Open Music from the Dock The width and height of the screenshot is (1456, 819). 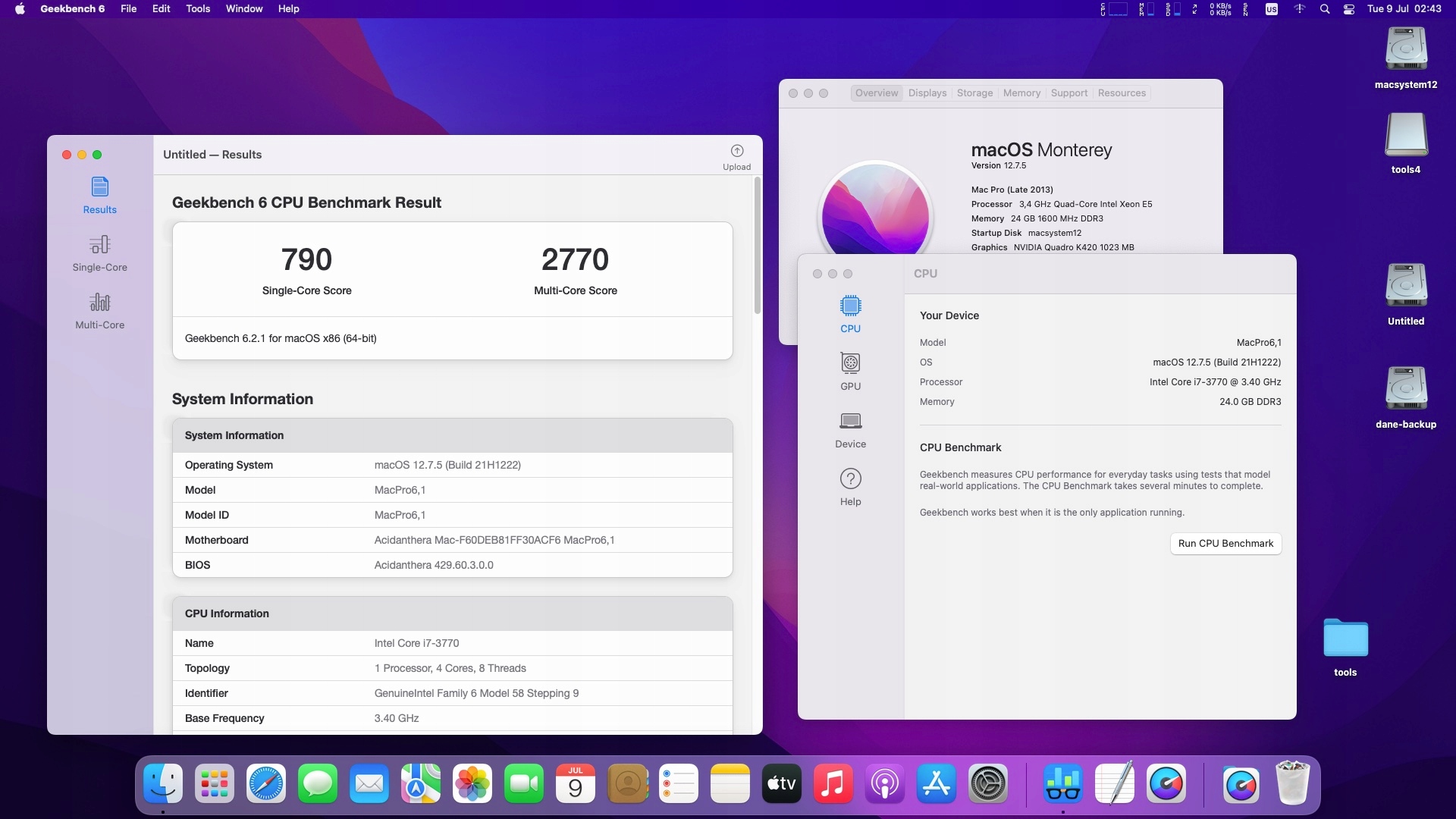833,784
